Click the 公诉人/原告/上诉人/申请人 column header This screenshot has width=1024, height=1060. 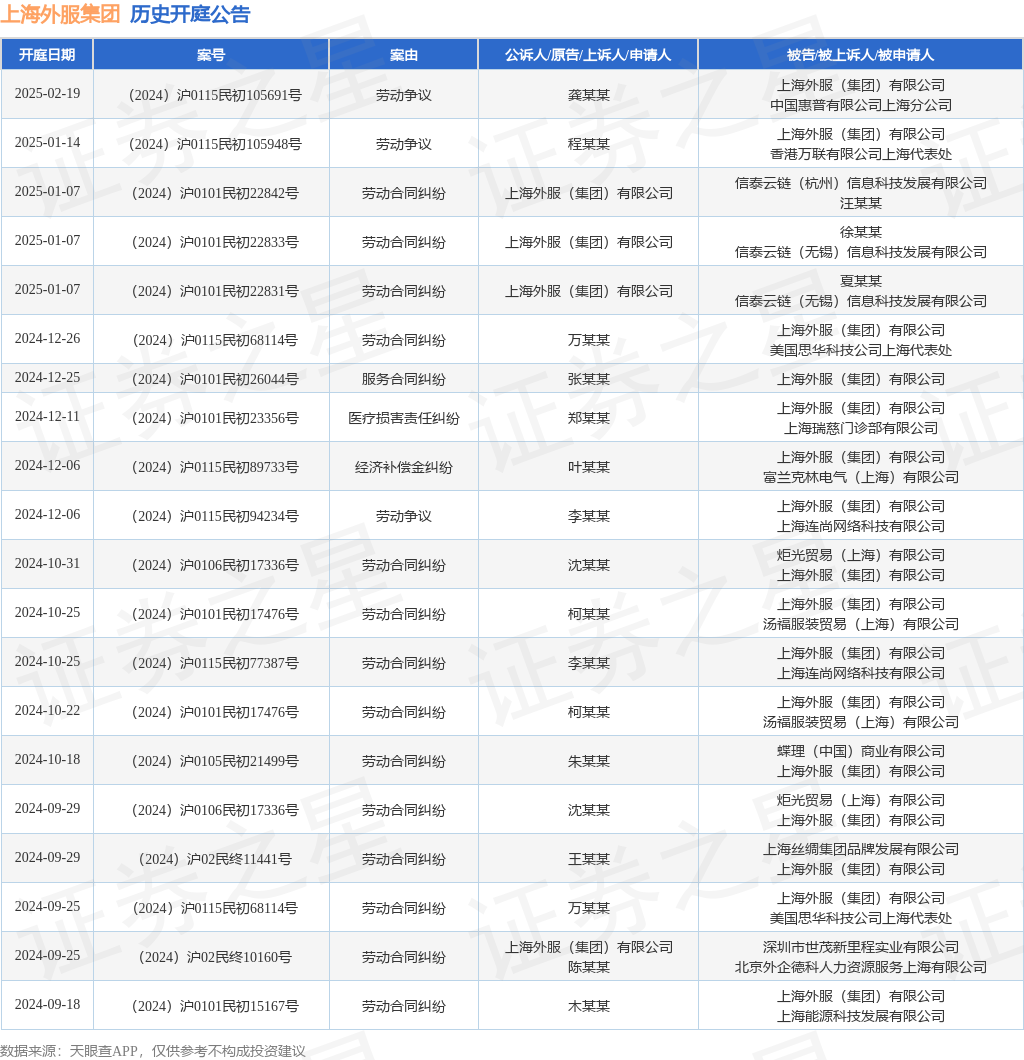tap(588, 55)
